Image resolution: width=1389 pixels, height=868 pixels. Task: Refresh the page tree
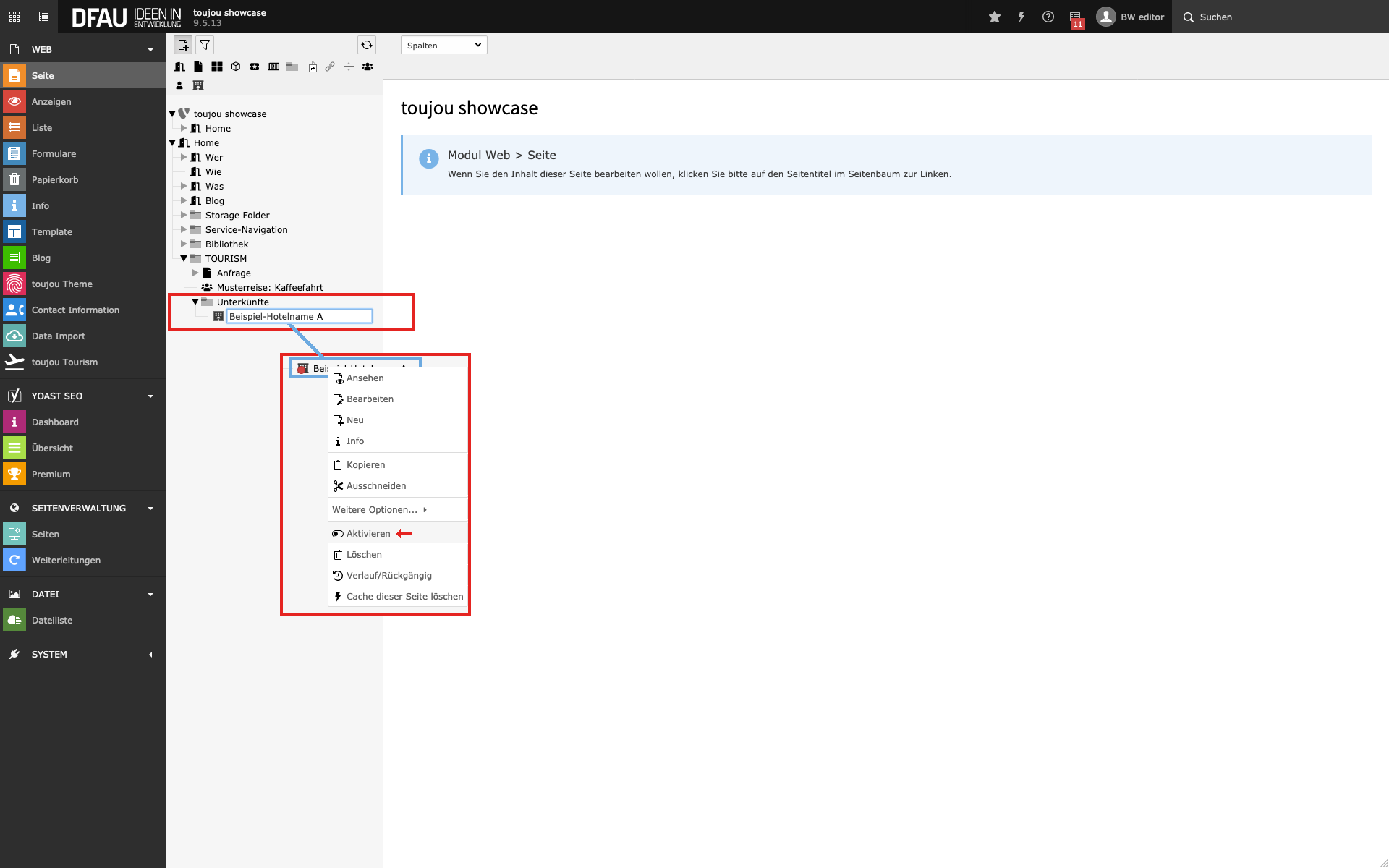click(x=367, y=45)
